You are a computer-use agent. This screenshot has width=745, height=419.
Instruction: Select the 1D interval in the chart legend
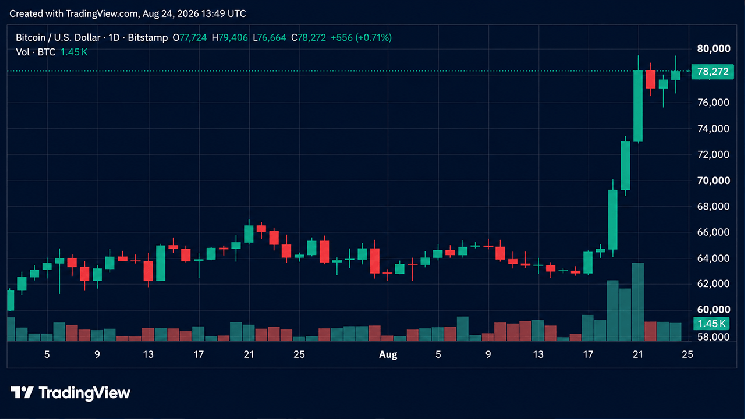click(x=114, y=38)
